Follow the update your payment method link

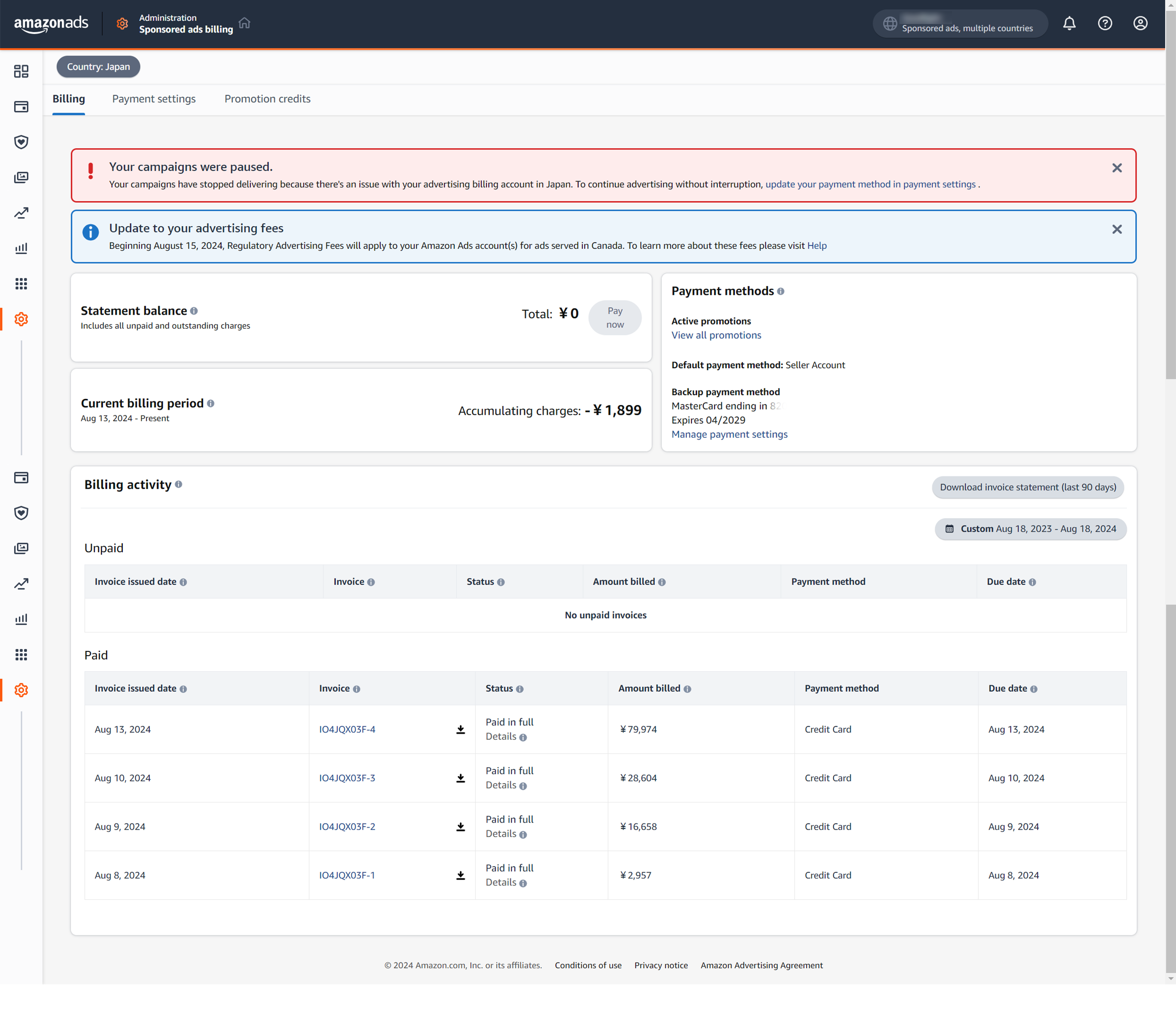point(870,184)
